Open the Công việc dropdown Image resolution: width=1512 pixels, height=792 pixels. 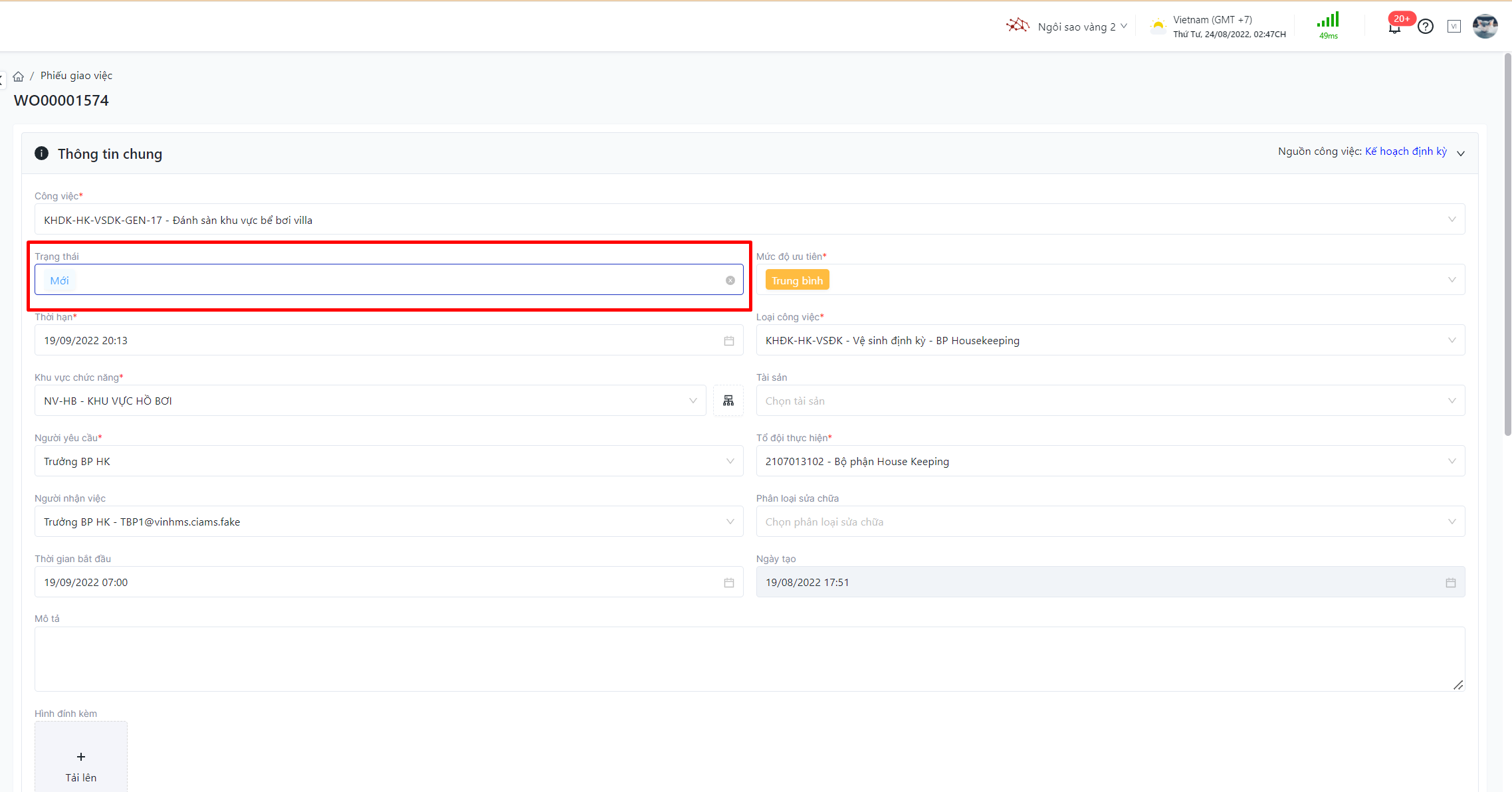(749, 220)
